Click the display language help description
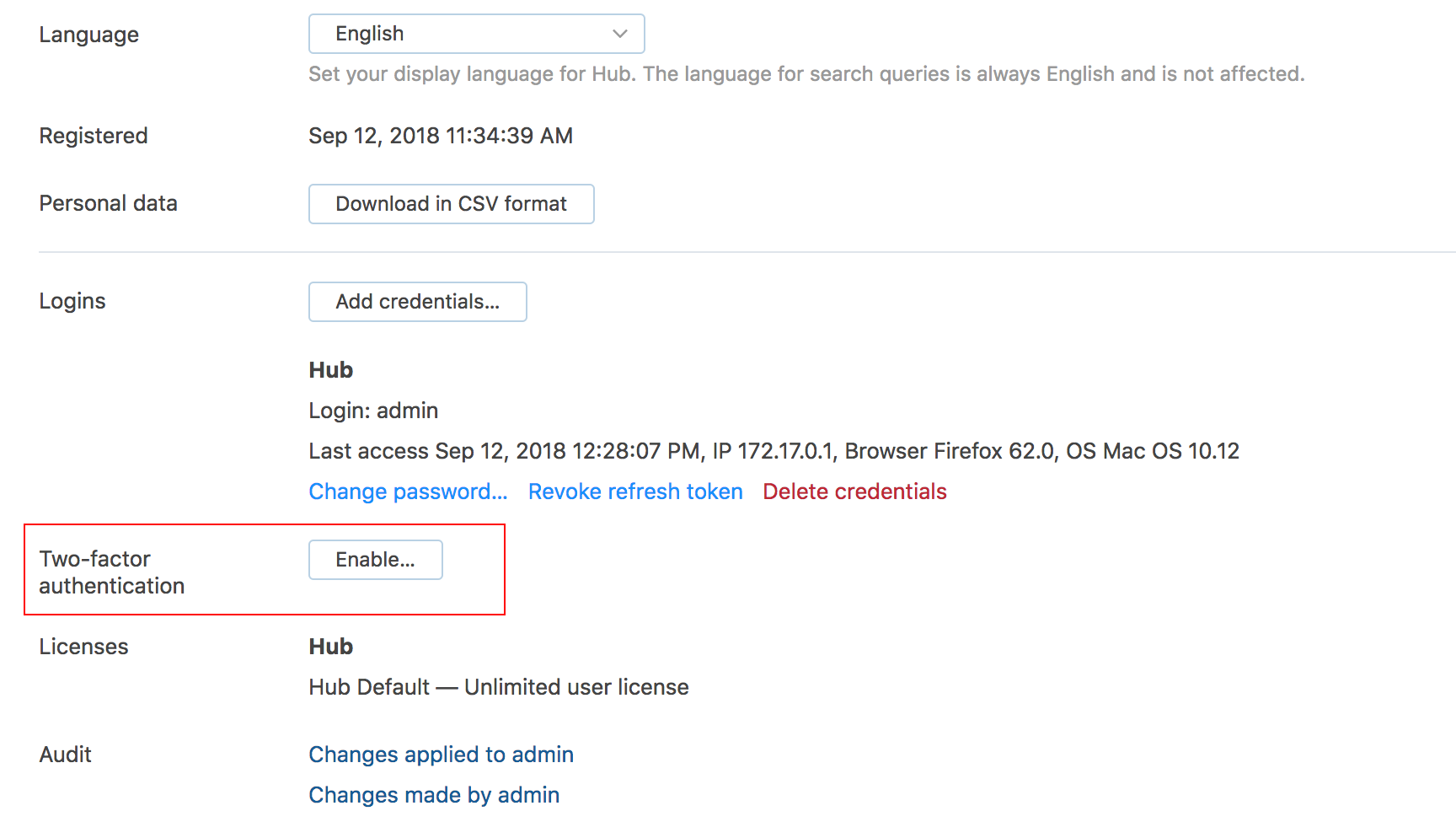This screenshot has width=1456, height=838. tap(806, 74)
